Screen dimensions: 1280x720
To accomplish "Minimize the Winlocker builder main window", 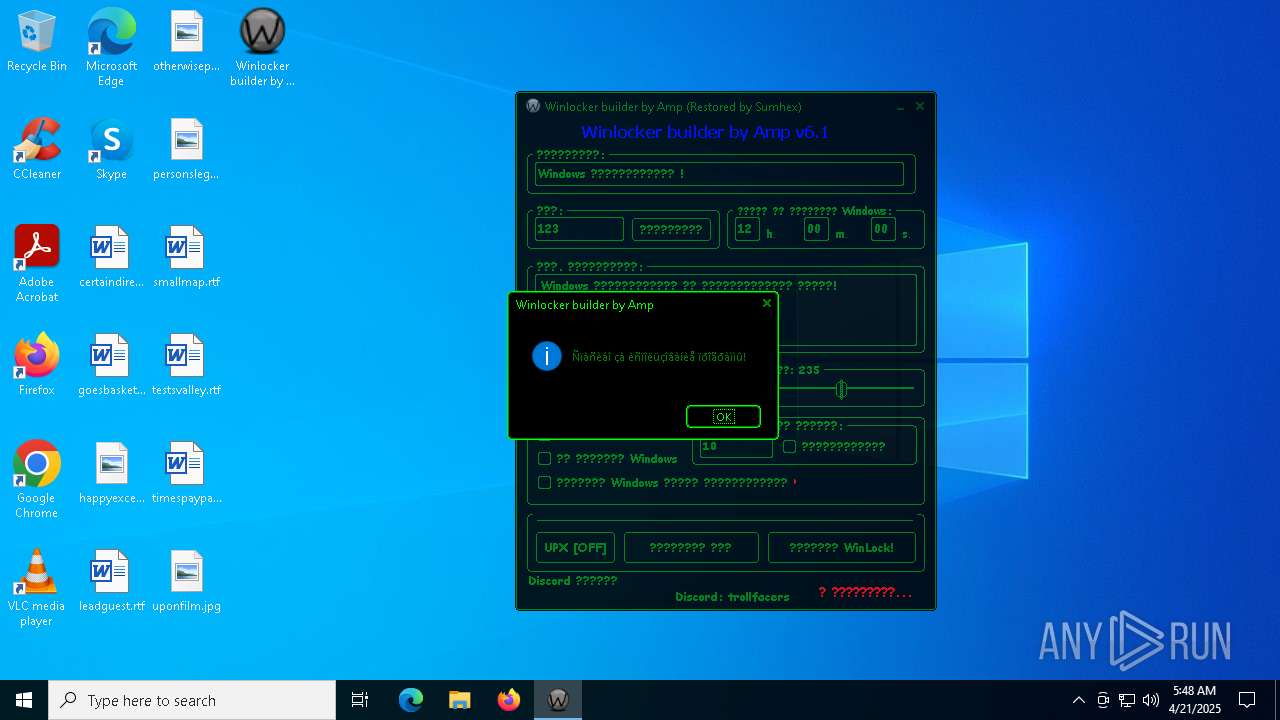I will coord(900,106).
